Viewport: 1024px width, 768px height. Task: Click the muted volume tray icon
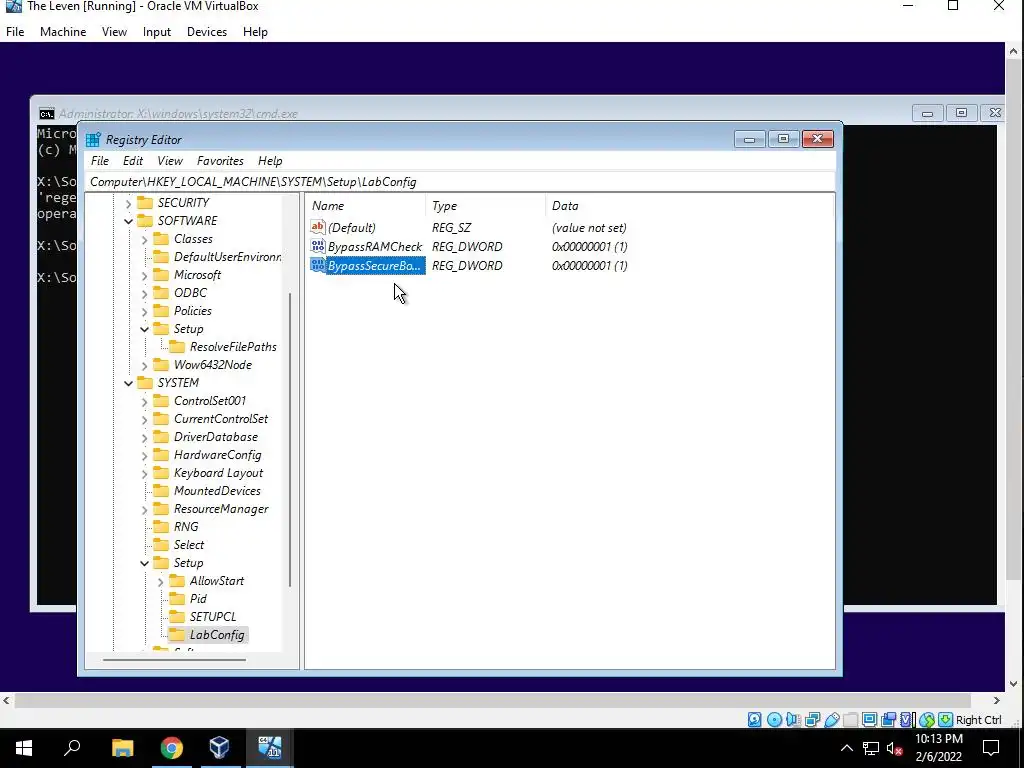click(x=895, y=748)
